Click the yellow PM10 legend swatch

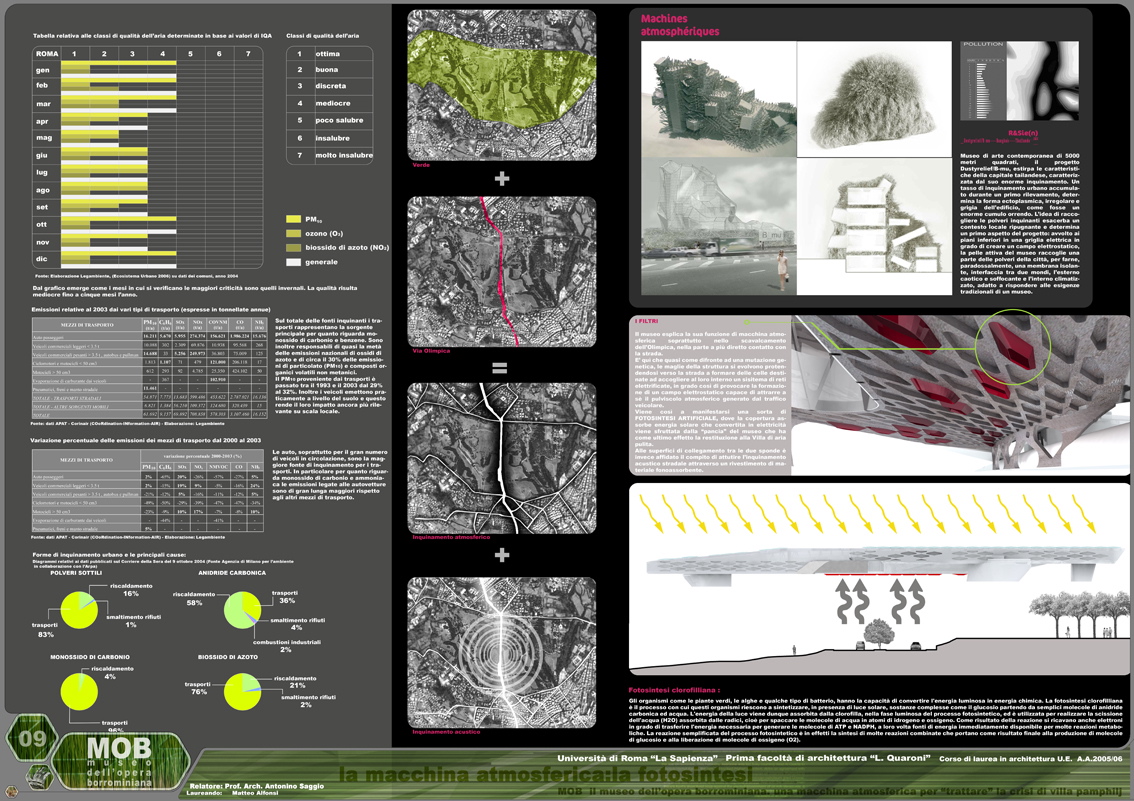(293, 219)
